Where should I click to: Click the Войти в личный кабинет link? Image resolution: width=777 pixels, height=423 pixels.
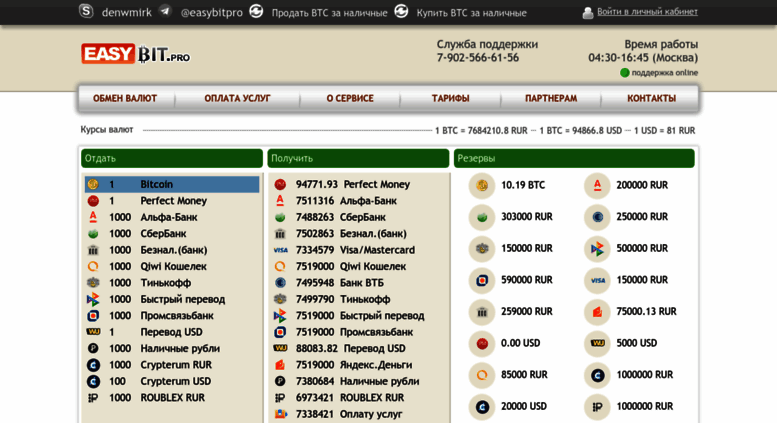[x=647, y=11]
